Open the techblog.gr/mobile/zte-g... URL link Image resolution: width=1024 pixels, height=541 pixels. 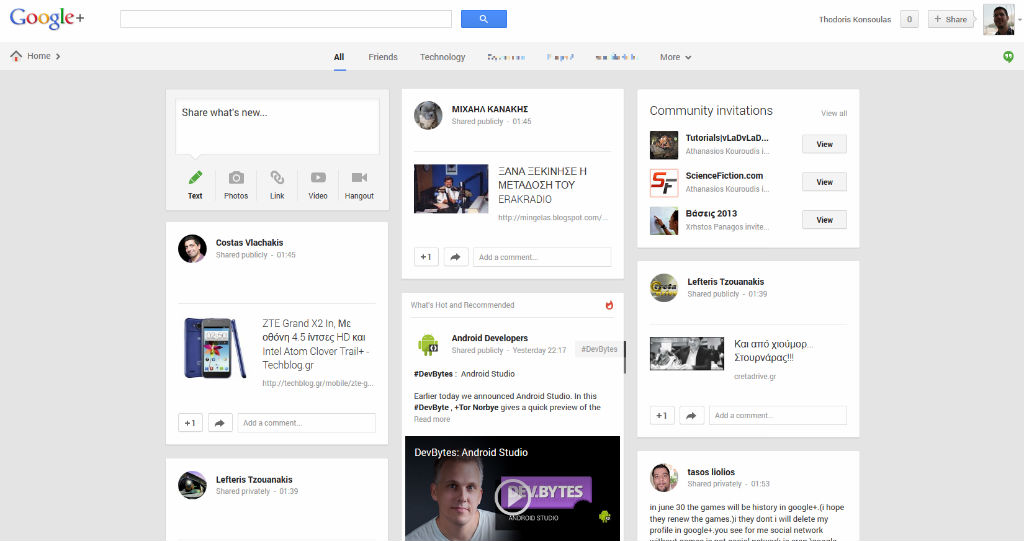tap(318, 383)
